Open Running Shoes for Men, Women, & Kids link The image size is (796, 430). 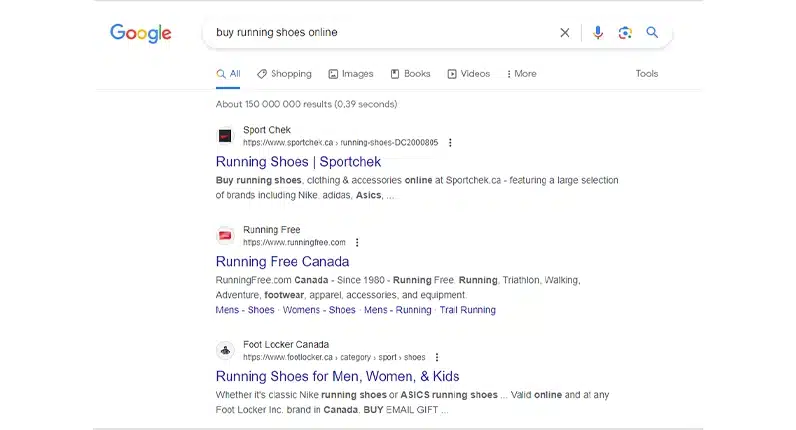point(338,377)
